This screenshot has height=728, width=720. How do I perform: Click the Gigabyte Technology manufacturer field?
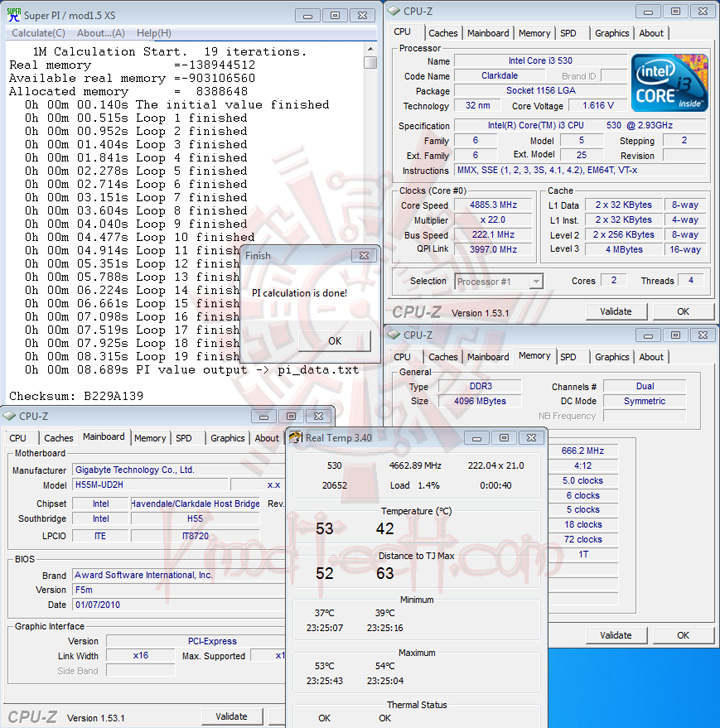coord(179,470)
